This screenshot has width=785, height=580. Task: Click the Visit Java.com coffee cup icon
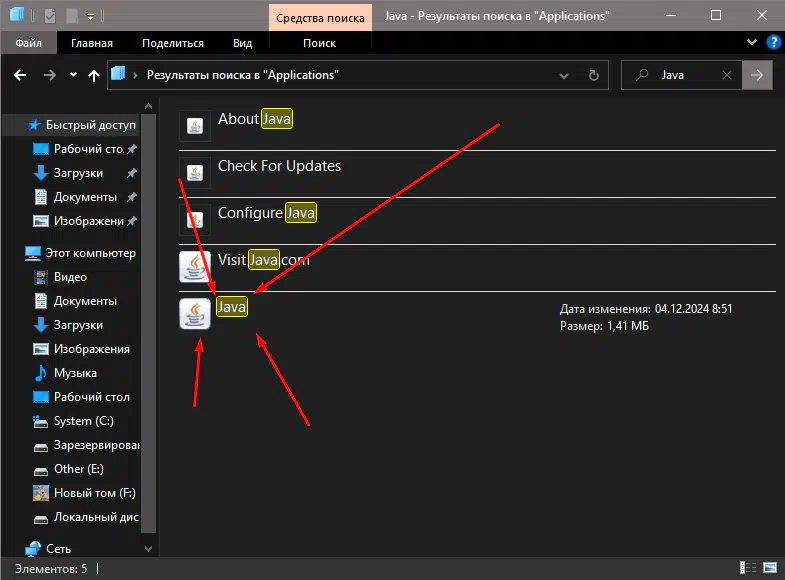195,267
